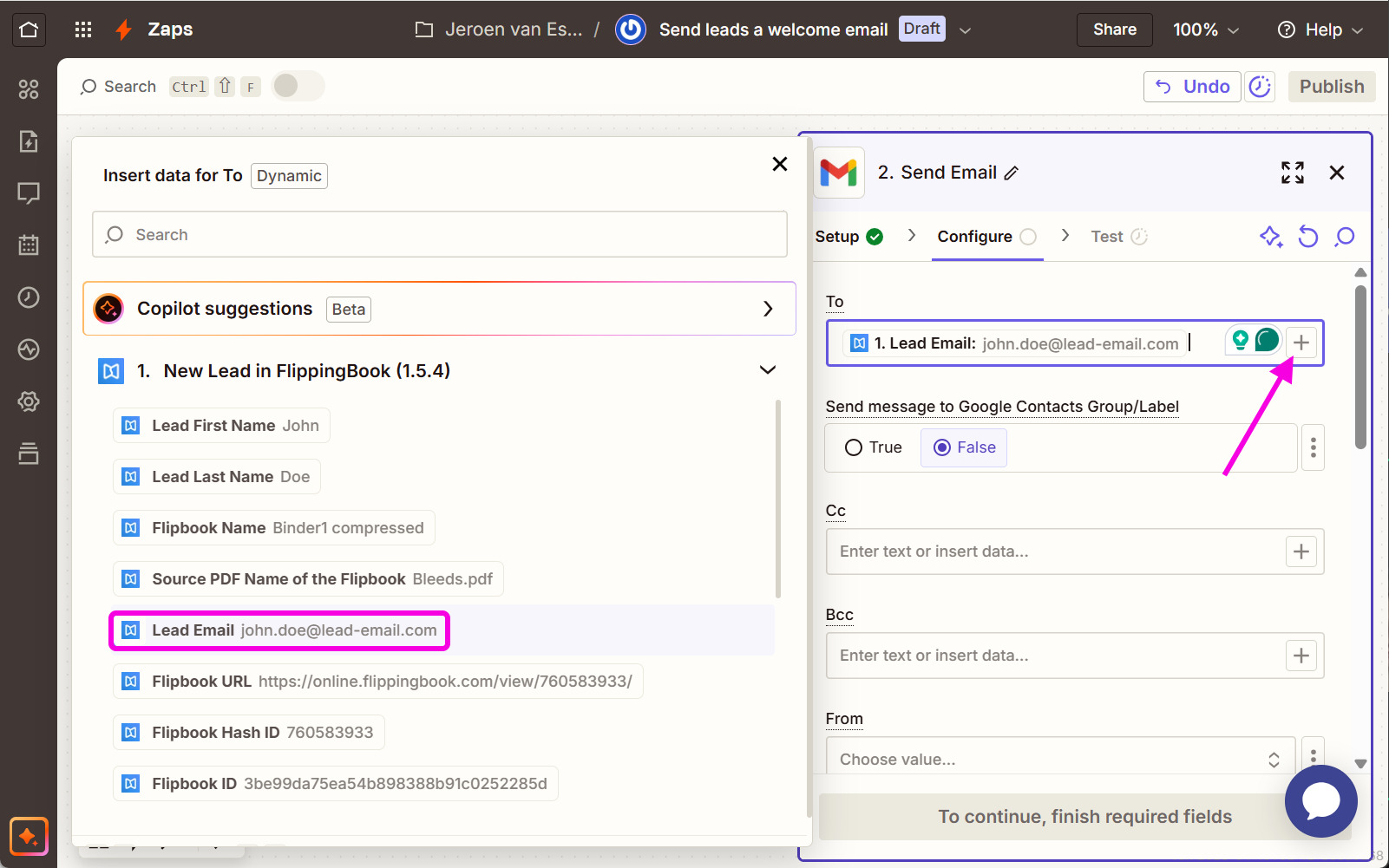The image size is (1389, 868).
Task: Click the Zaps lightning bolt icon
Action: [123, 29]
